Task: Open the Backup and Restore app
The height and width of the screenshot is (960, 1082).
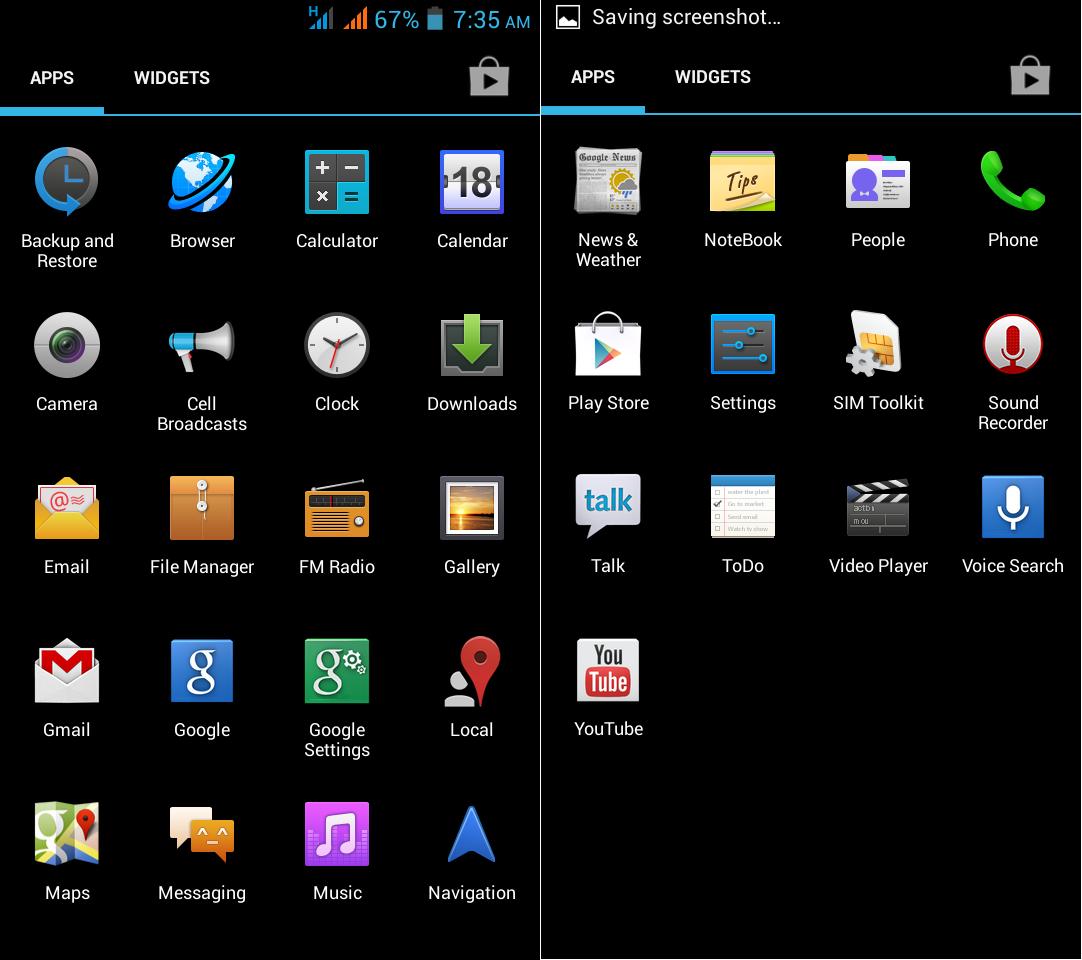Action: tap(67, 182)
